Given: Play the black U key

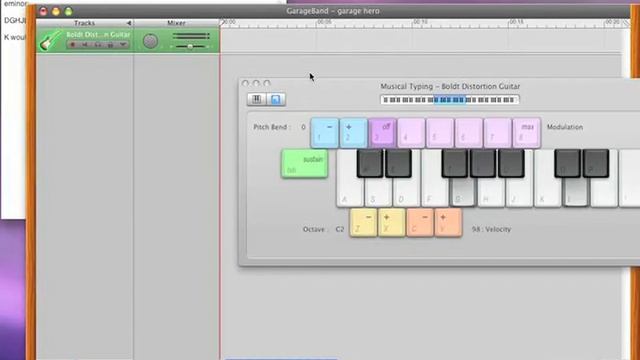Looking at the screenshot, I should 511,163.
